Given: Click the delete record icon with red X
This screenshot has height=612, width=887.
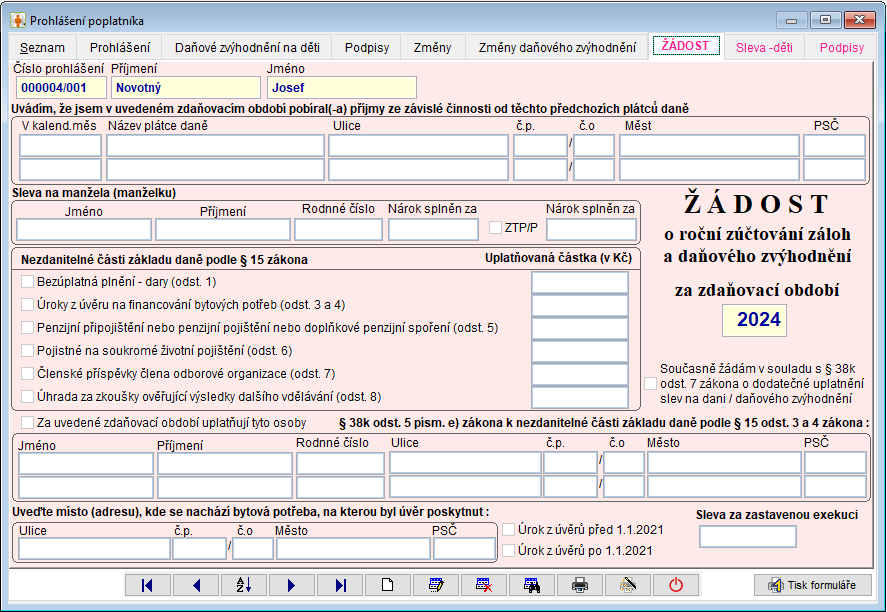Looking at the screenshot, I should click(484, 585).
